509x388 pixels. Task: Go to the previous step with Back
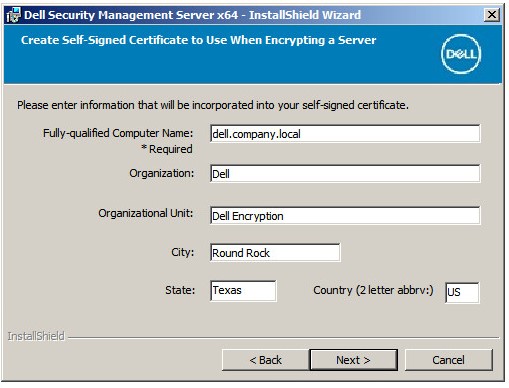pyautogui.click(x=265, y=360)
